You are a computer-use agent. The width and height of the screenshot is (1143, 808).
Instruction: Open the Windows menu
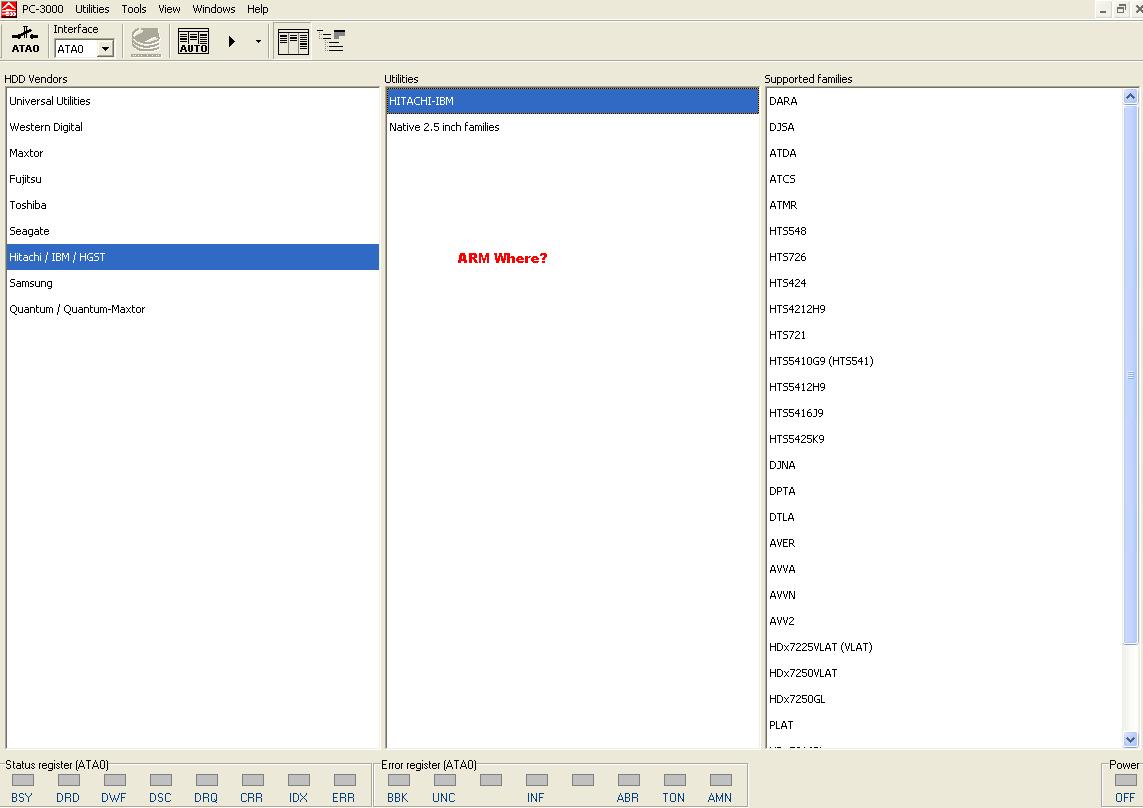pyautogui.click(x=214, y=9)
